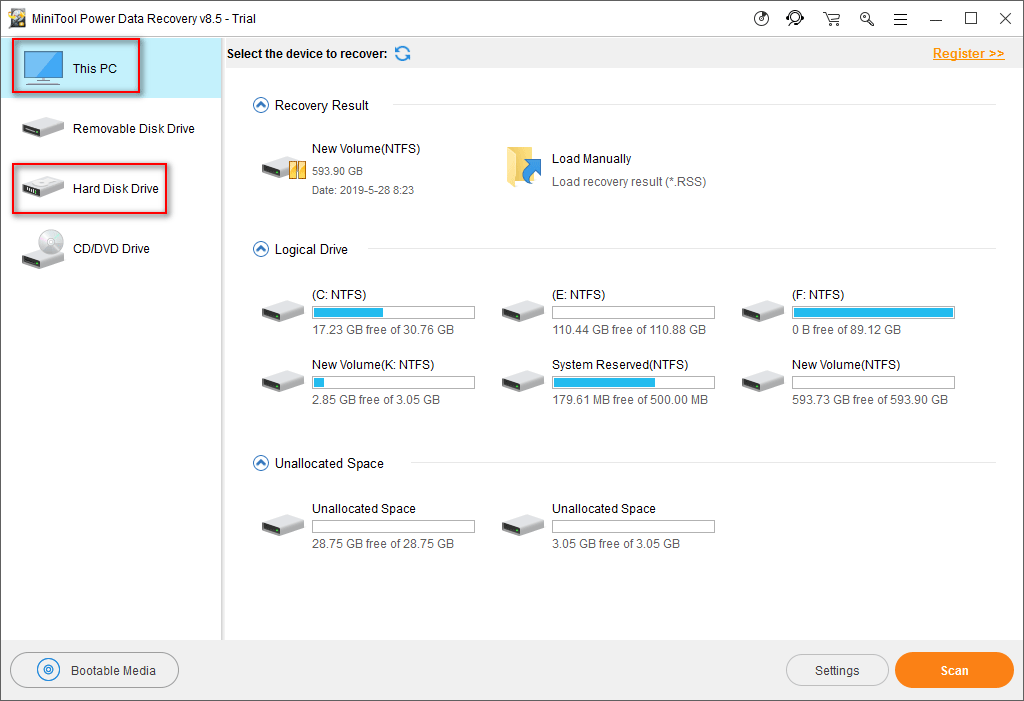Click "17.23 GB free of 30.76 GB" text

coord(383,330)
